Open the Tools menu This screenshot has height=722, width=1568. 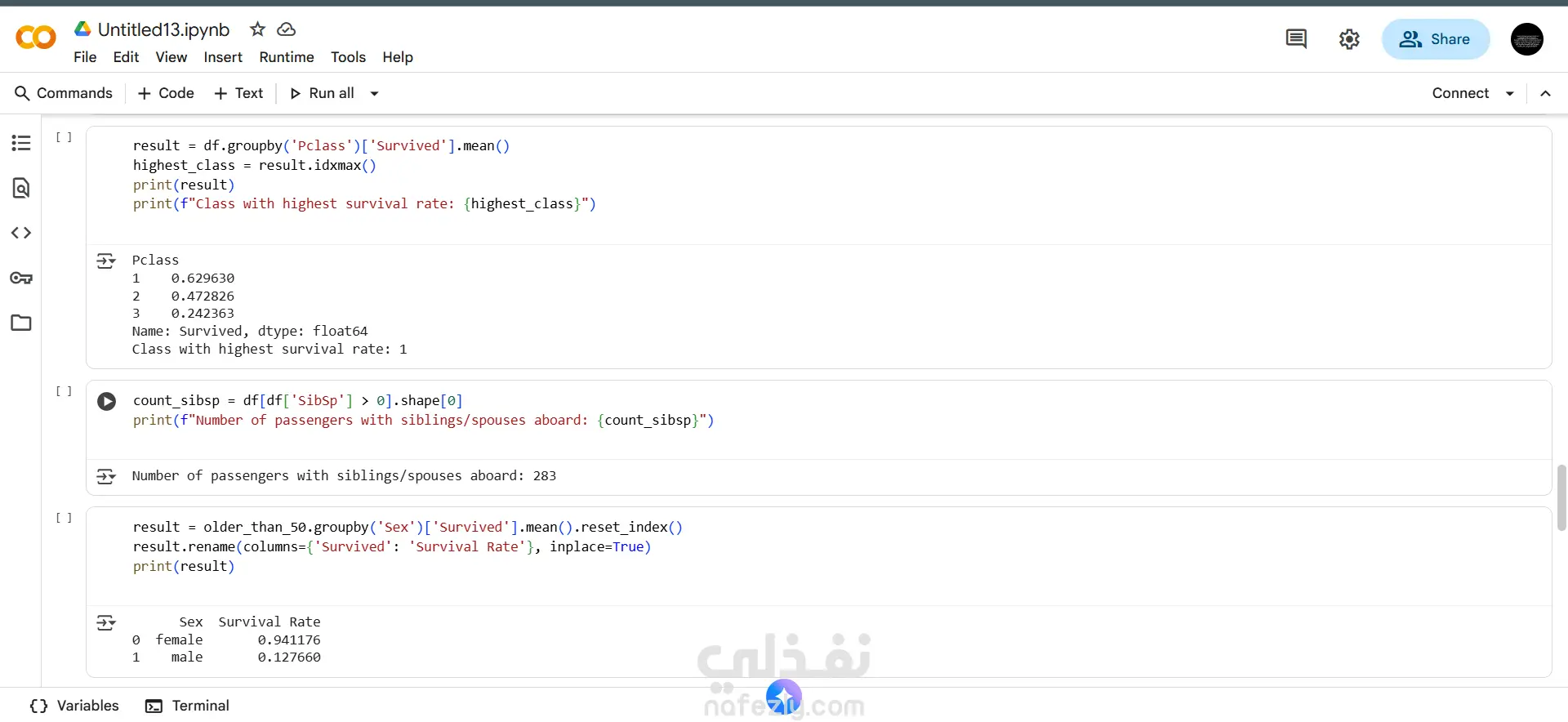(x=348, y=57)
